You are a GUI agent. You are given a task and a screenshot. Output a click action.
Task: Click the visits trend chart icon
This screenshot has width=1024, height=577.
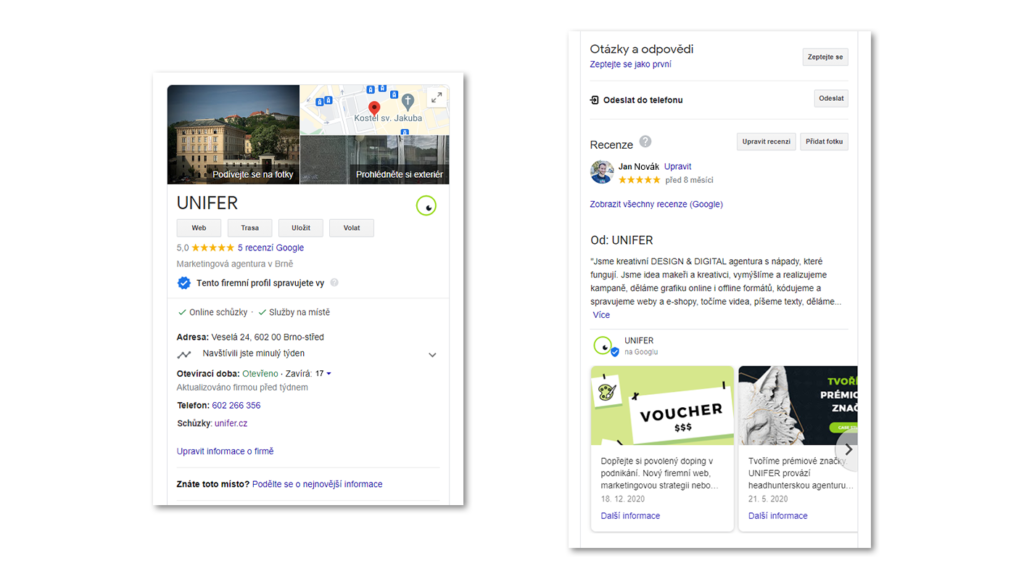click(184, 354)
